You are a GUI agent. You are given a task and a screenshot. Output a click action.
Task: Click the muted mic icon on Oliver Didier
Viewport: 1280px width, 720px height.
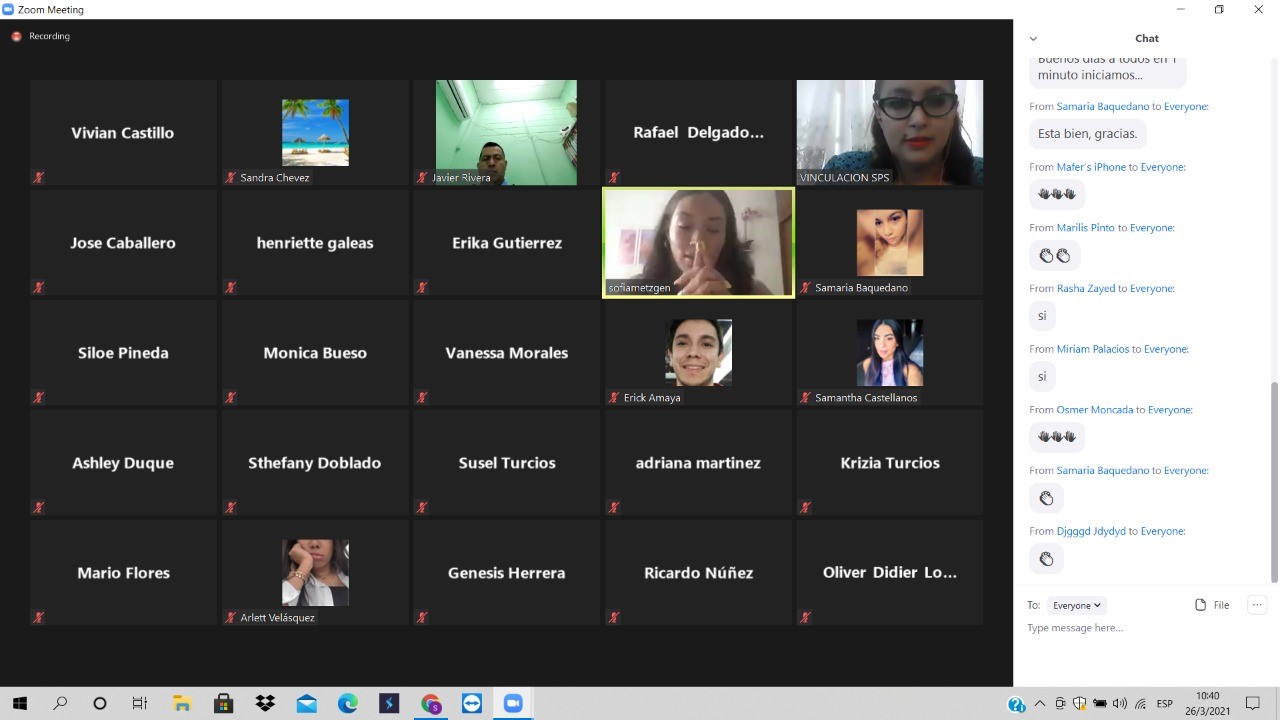(806, 618)
